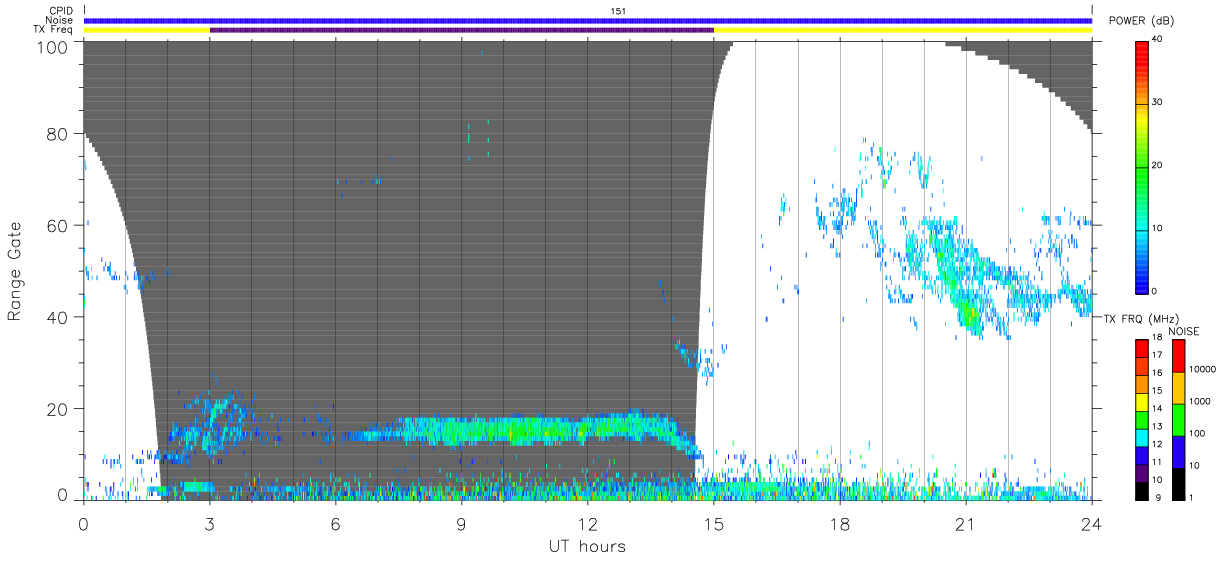This screenshot has width=1228, height=567.
Task: Click UT hour tick label 18
Action: click(840, 523)
